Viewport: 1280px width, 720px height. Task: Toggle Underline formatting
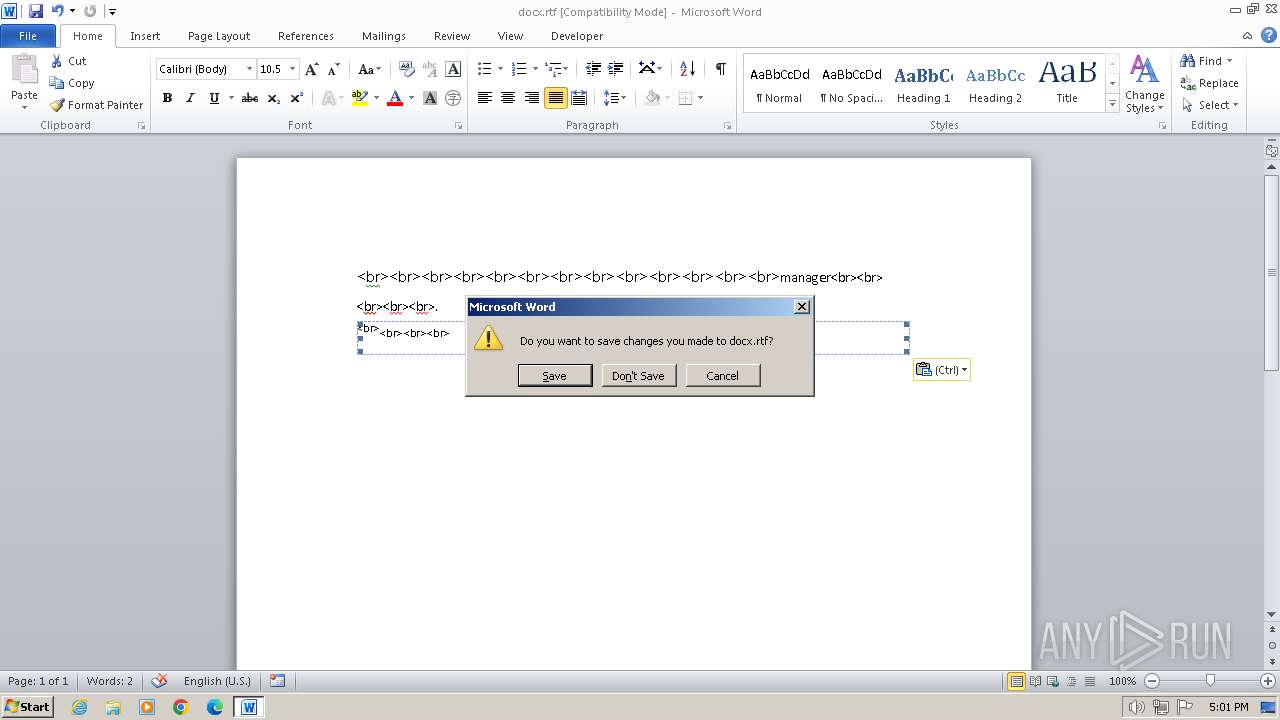(x=213, y=98)
